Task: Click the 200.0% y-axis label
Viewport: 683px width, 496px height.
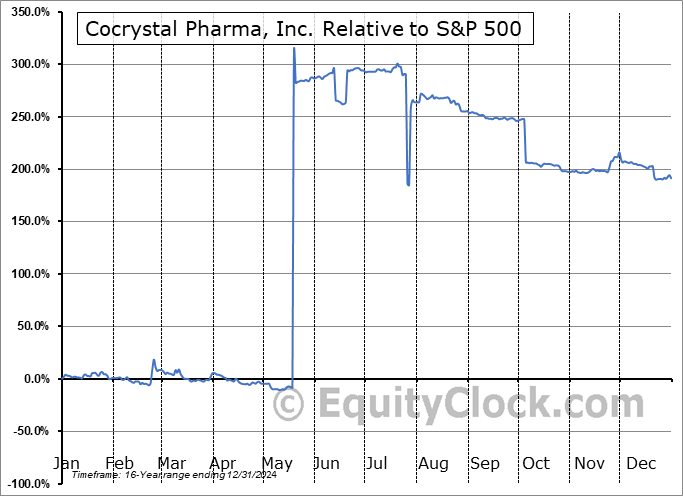Action: [x=28, y=169]
